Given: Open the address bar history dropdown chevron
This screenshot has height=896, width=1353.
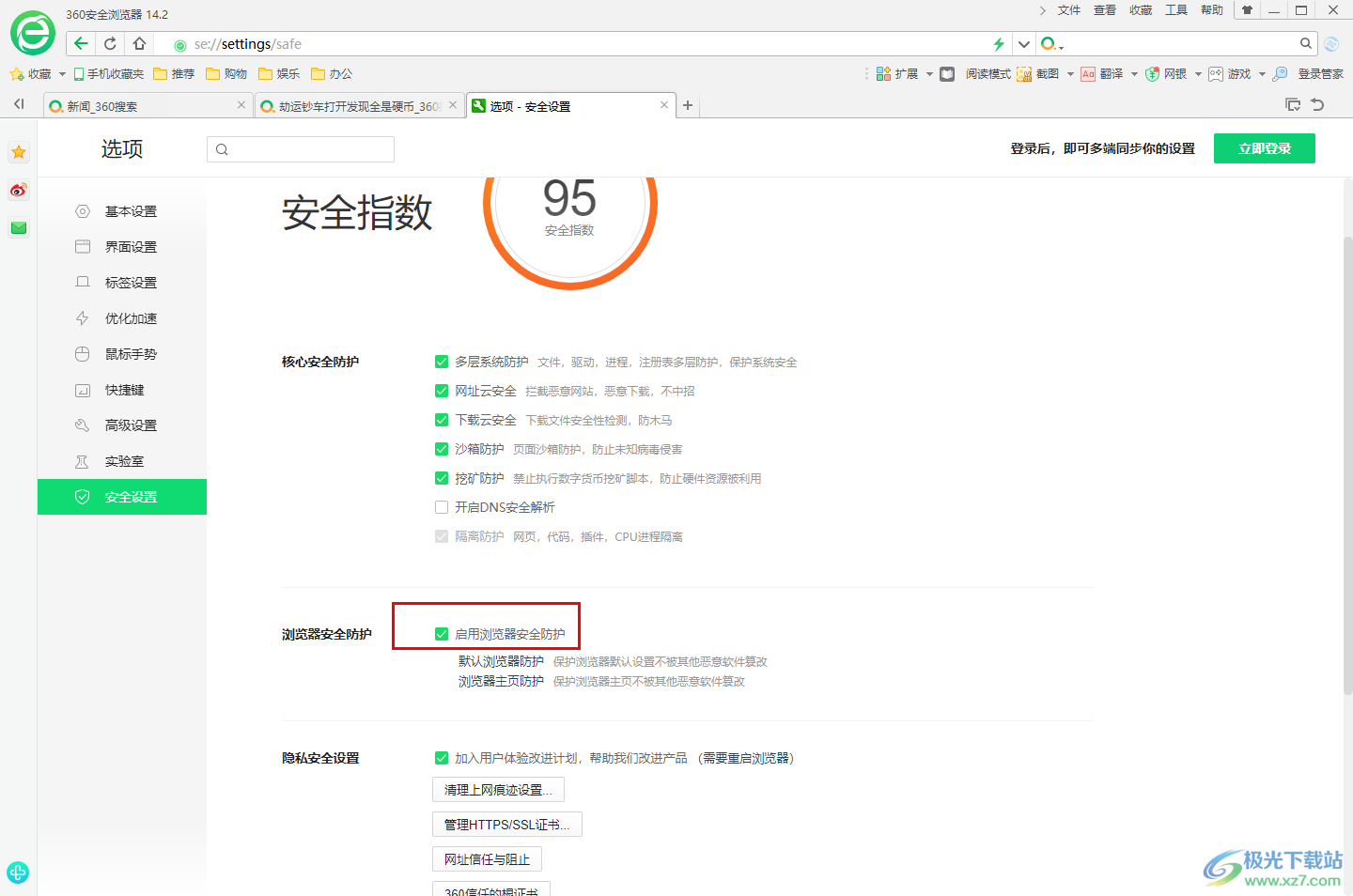Looking at the screenshot, I should 1024,44.
